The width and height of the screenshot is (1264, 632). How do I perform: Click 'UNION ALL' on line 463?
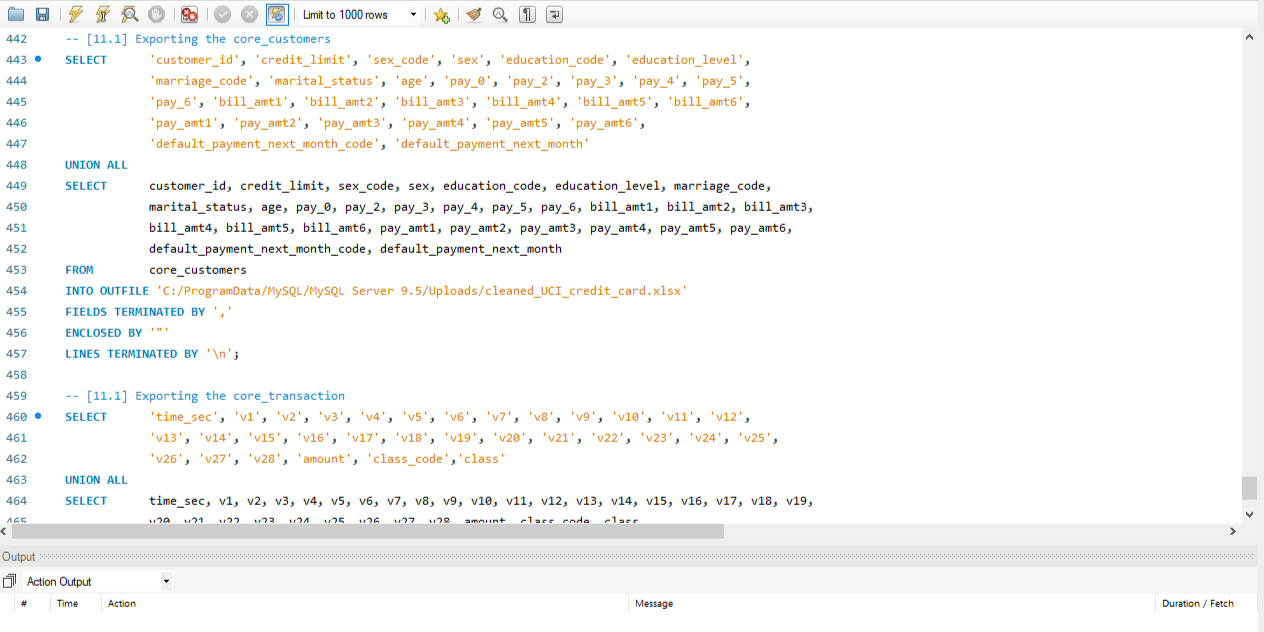click(96, 480)
